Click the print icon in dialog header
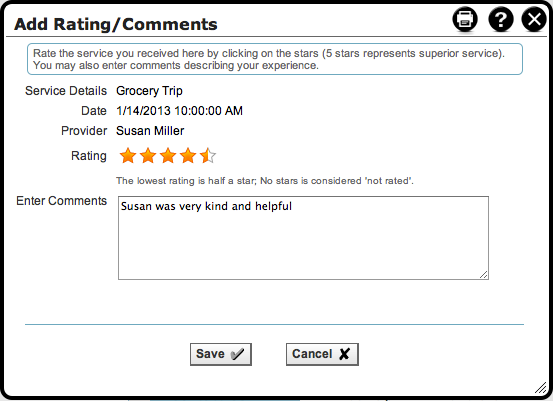Viewport: 553px width, 401px height. tap(465, 19)
